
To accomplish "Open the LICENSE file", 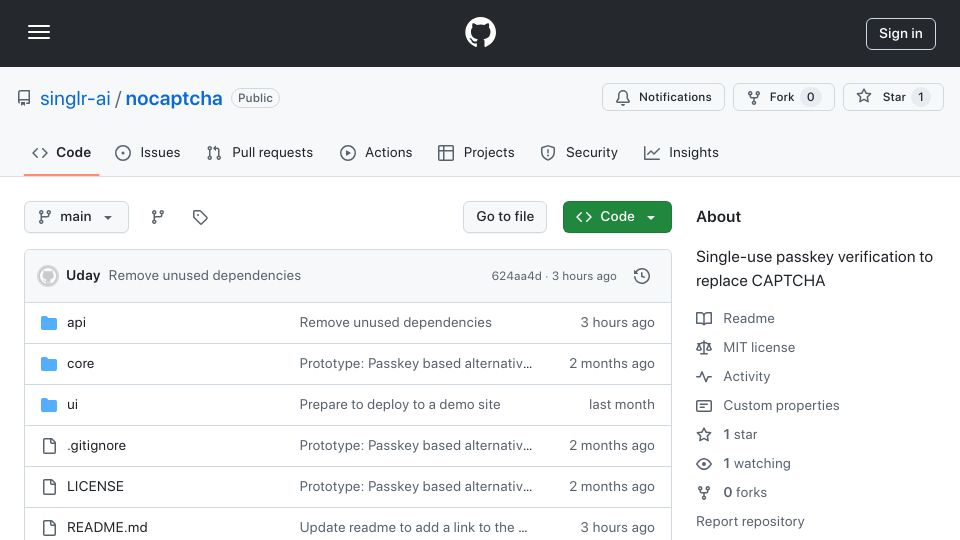I will coord(95,487).
